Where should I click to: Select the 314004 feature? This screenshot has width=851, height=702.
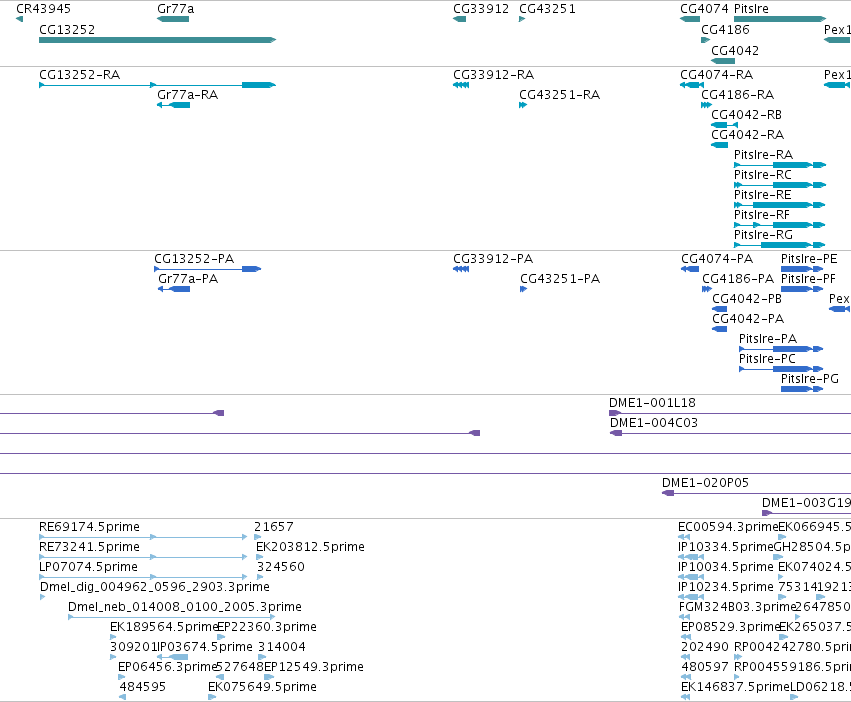click(x=262, y=657)
